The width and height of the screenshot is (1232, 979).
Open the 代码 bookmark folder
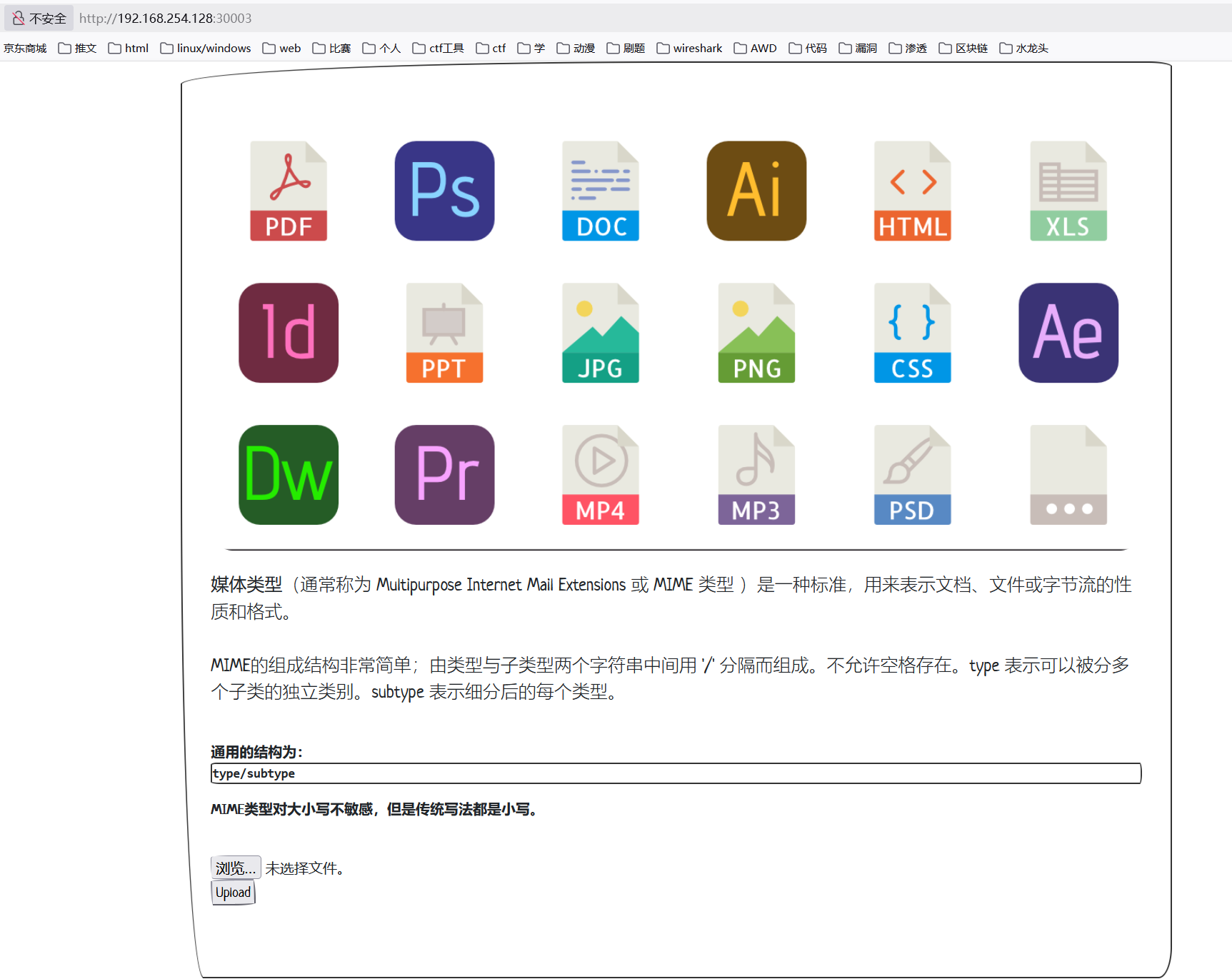[x=808, y=48]
